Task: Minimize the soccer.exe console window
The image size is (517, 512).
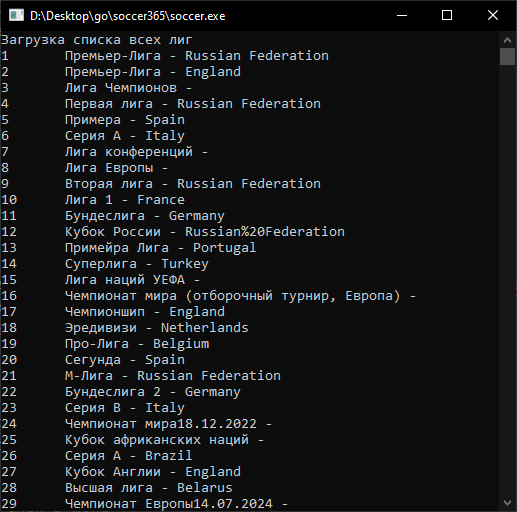Action: (402, 15)
